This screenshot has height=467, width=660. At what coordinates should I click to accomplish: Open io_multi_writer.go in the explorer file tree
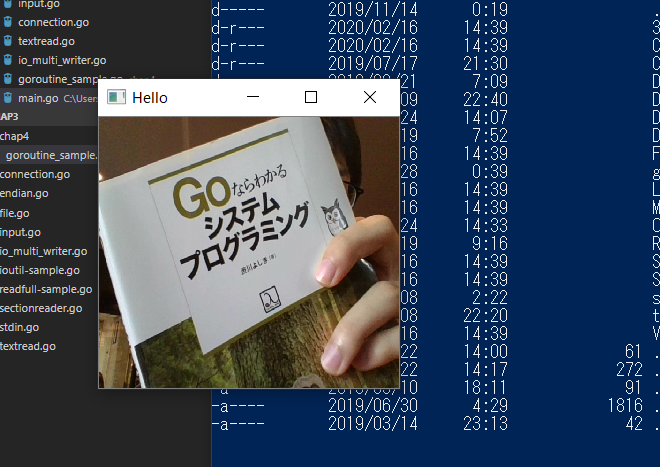43,251
